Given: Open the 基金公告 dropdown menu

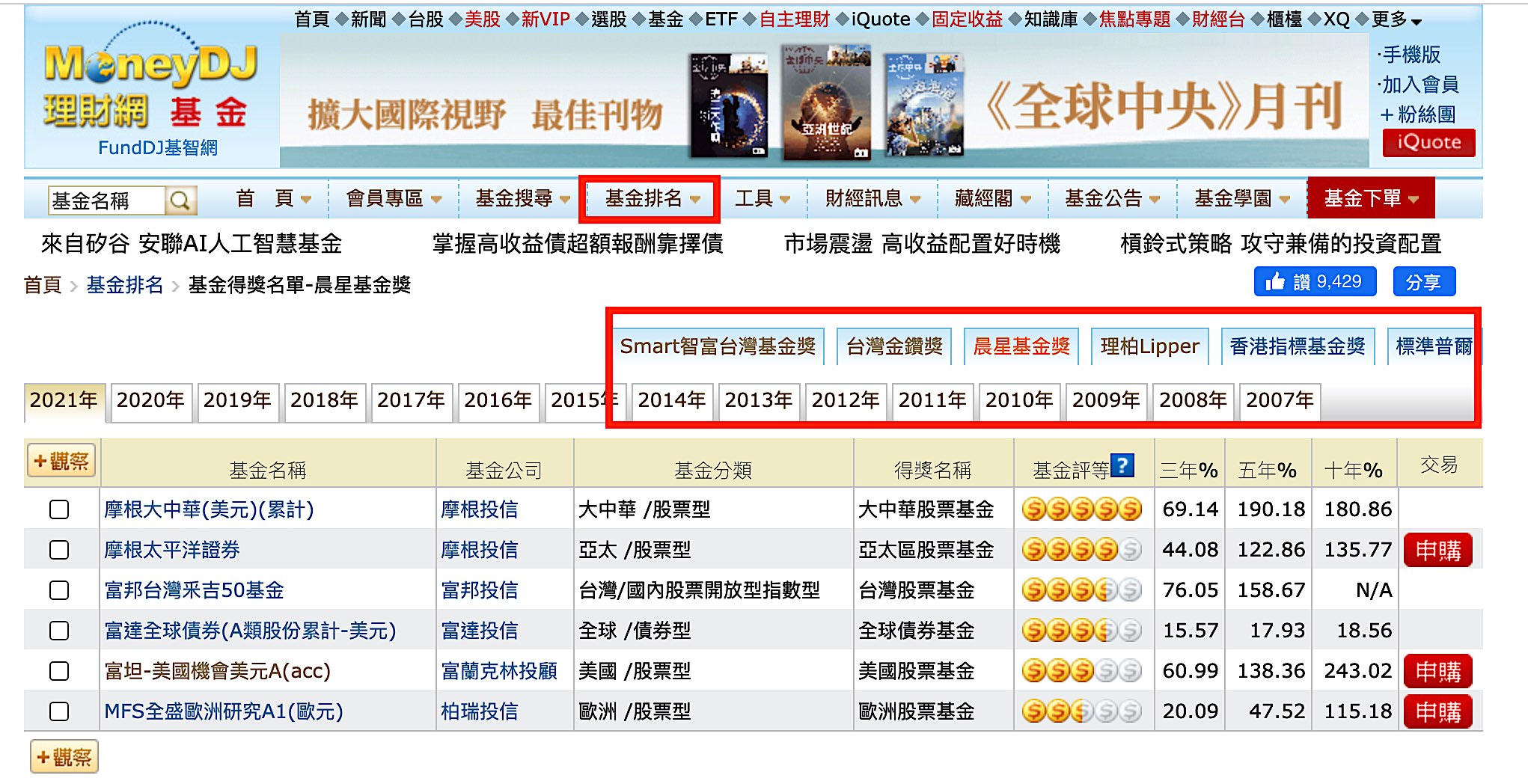Looking at the screenshot, I should coord(1112,198).
